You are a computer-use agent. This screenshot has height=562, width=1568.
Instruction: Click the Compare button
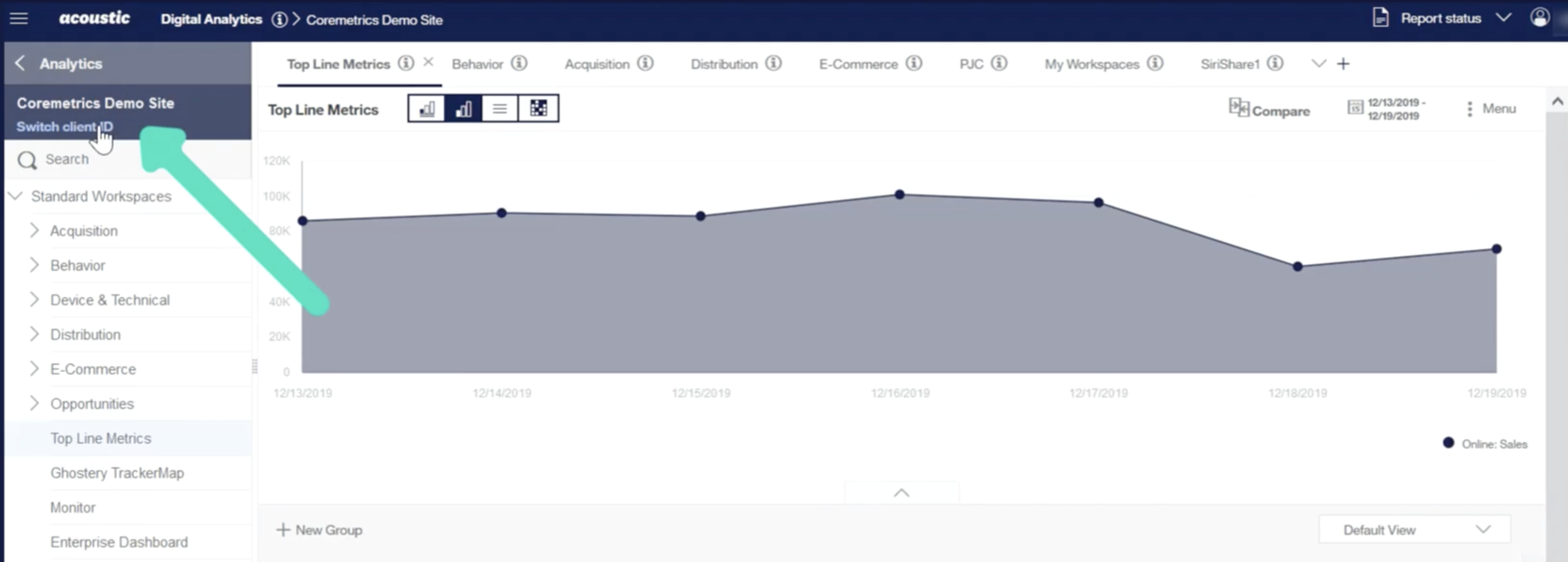1269,109
